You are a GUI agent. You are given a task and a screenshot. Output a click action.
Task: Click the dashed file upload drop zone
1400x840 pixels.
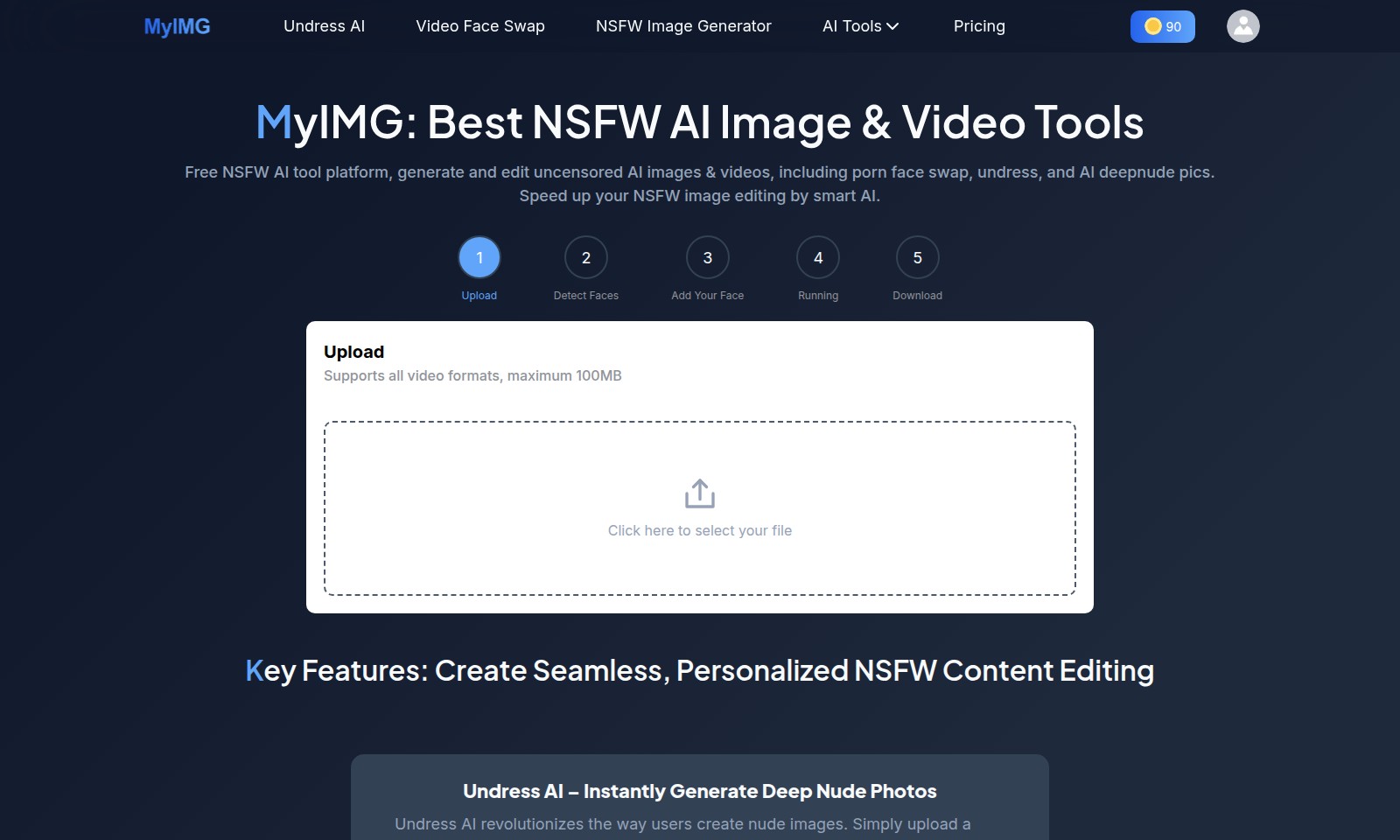click(699, 507)
